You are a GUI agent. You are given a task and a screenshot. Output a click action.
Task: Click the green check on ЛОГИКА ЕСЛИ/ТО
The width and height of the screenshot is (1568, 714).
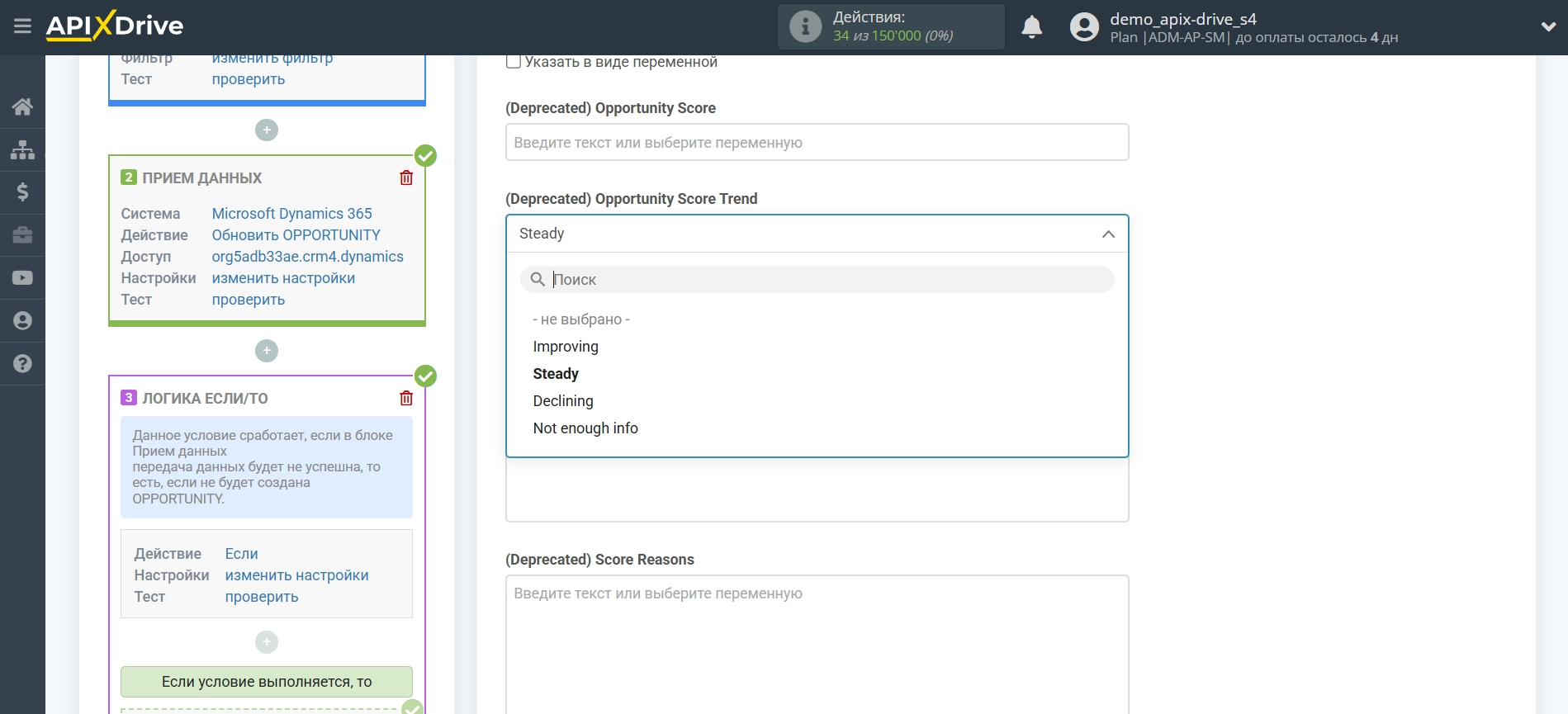point(425,376)
